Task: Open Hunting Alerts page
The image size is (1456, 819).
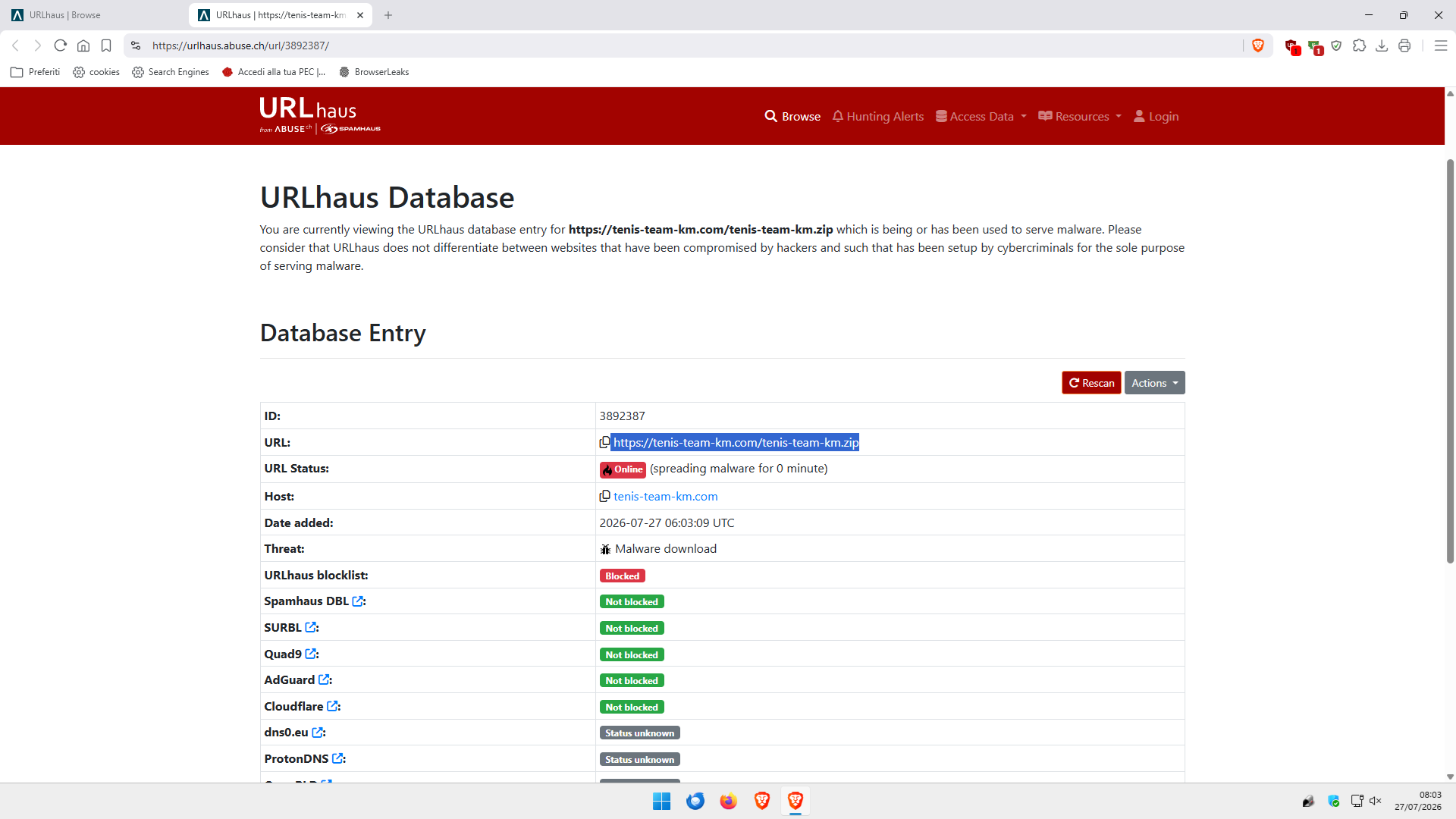Action: pyautogui.click(x=878, y=116)
